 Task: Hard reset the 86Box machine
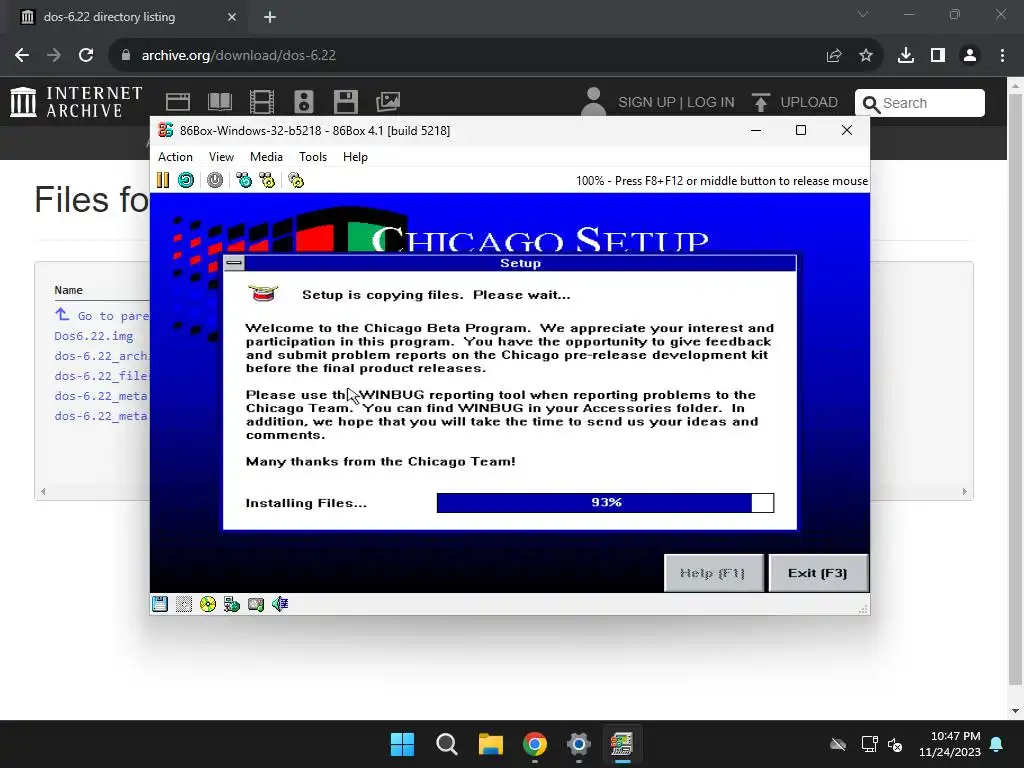click(x=186, y=180)
